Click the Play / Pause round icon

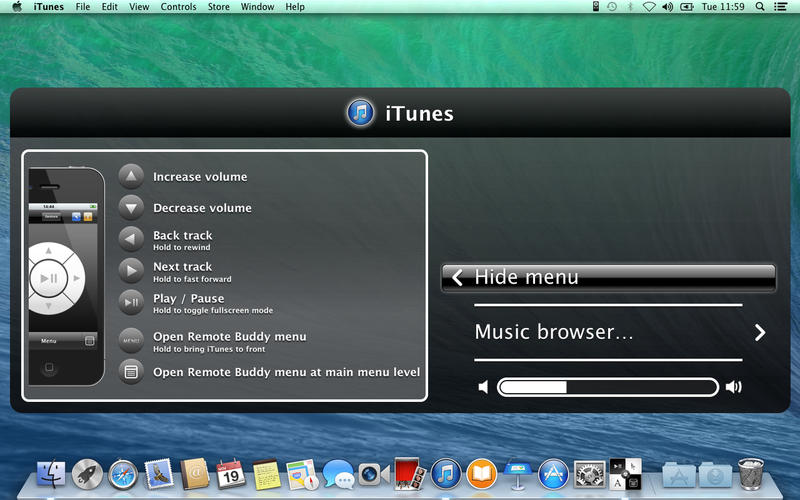[x=131, y=303]
